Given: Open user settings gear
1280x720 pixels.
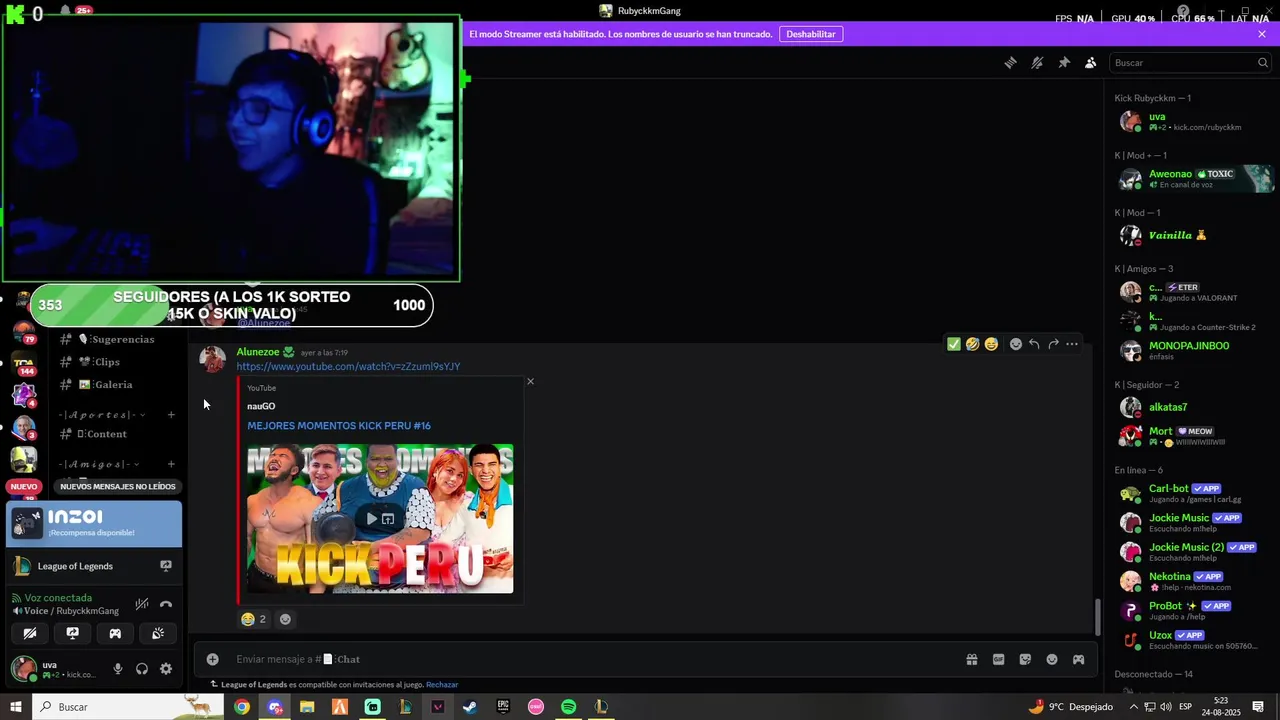Looking at the screenshot, I should pos(166,669).
